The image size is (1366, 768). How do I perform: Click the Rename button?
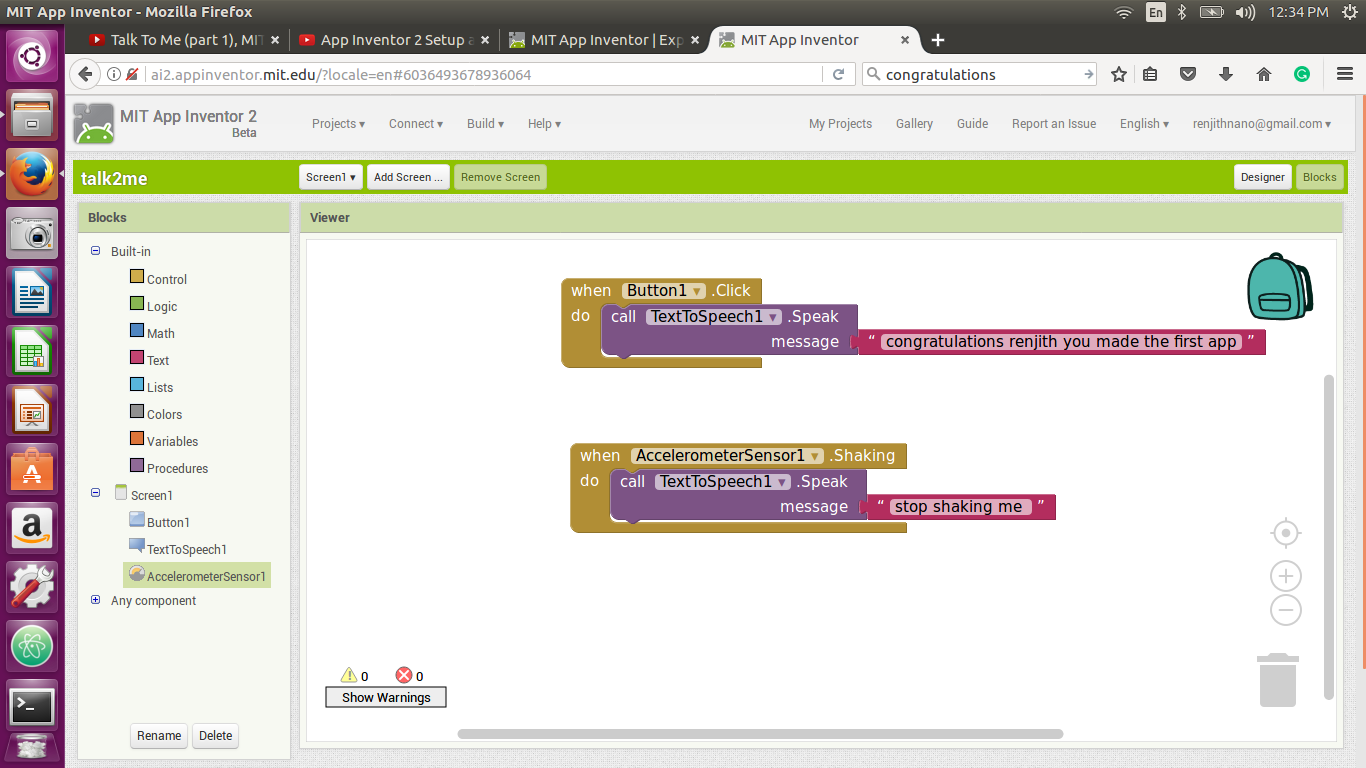[x=159, y=736]
